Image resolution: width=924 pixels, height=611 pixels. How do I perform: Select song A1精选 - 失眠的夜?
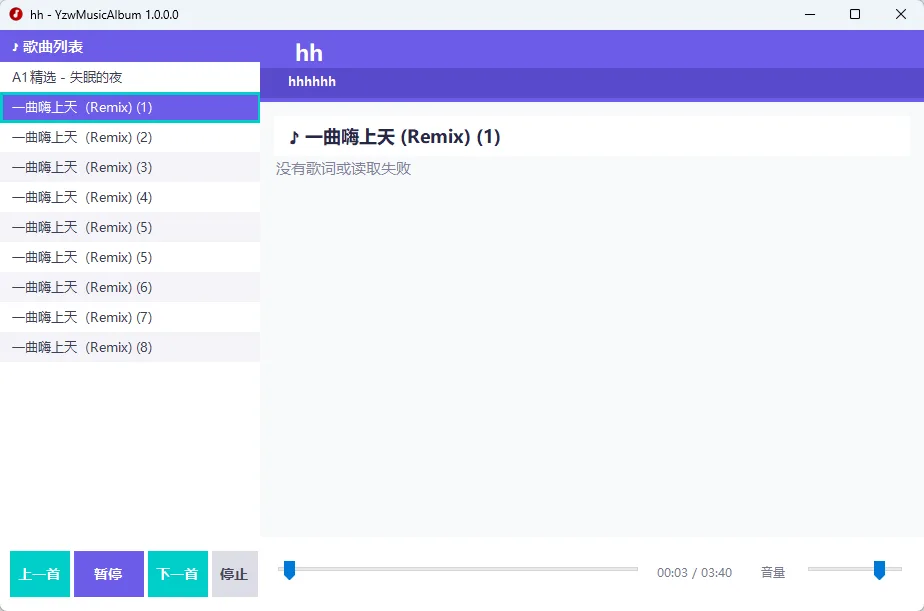[130, 77]
